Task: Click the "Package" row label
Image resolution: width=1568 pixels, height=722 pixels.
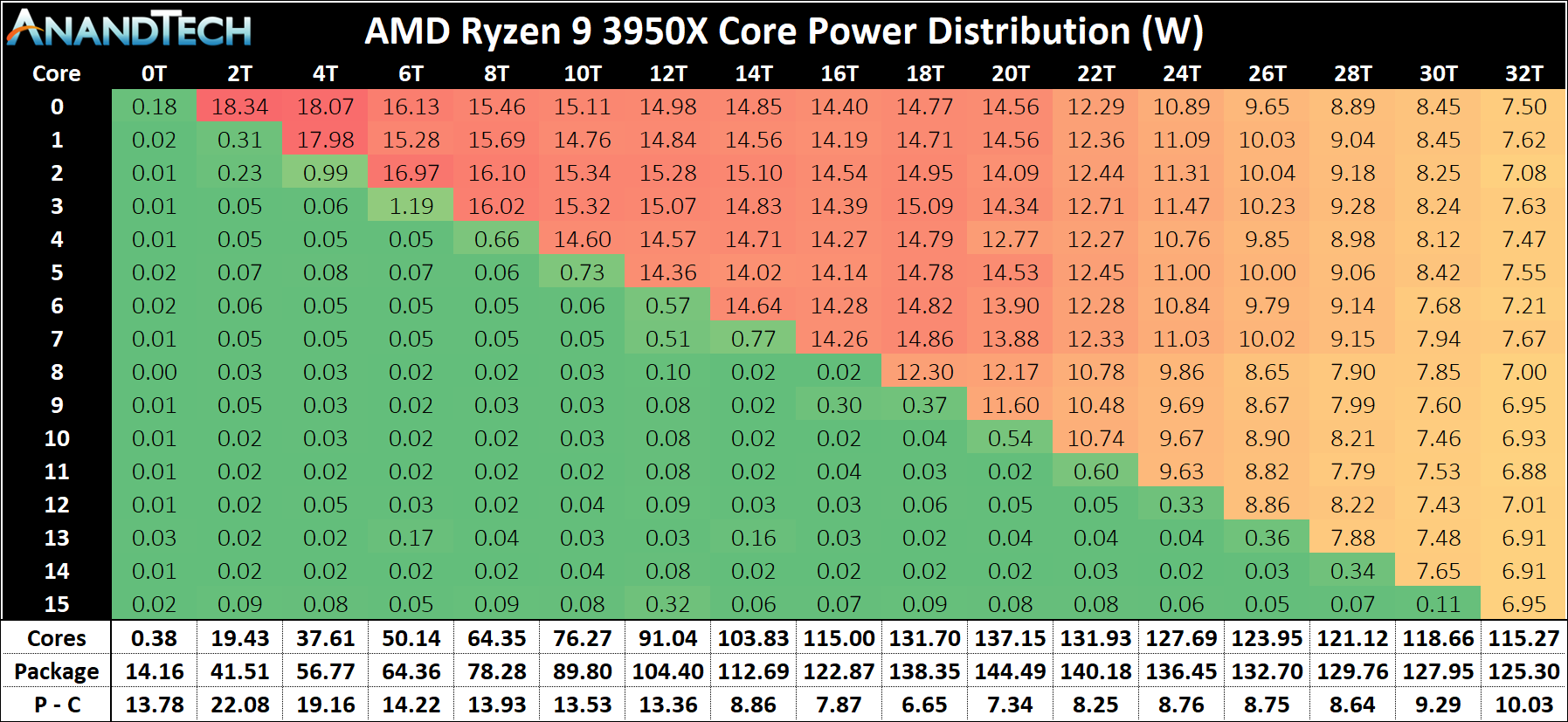Action: point(57,671)
